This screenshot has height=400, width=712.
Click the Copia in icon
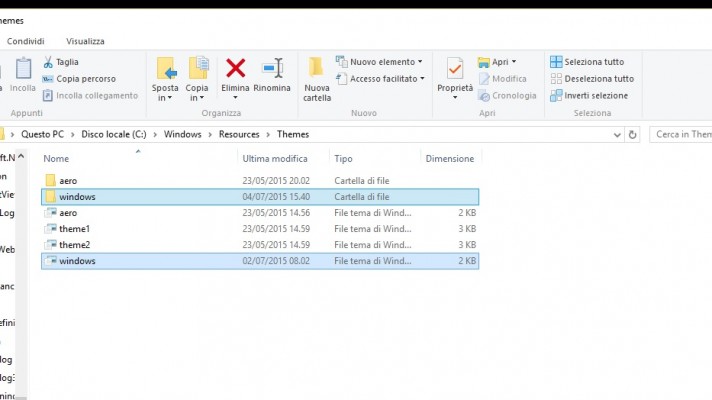pyautogui.click(x=197, y=68)
